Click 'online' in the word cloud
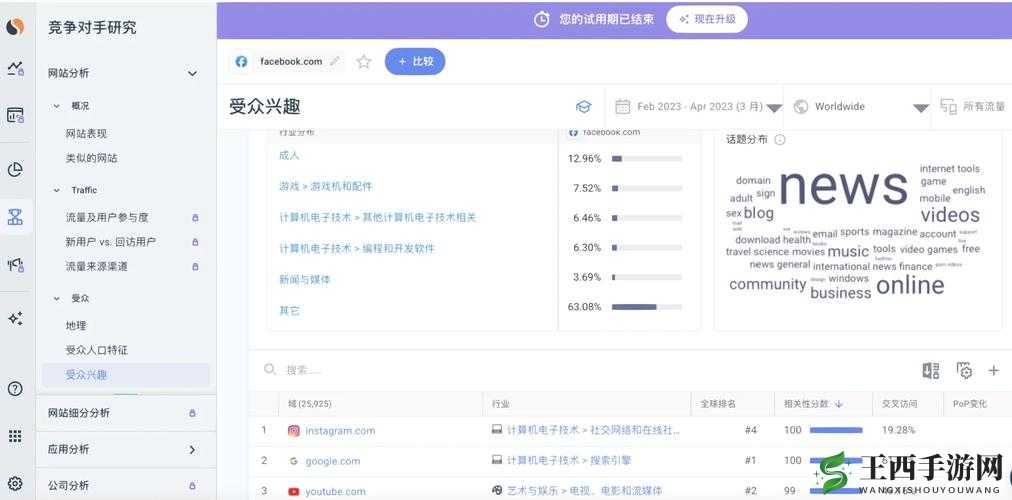The width and height of the screenshot is (1012, 500). click(910, 285)
